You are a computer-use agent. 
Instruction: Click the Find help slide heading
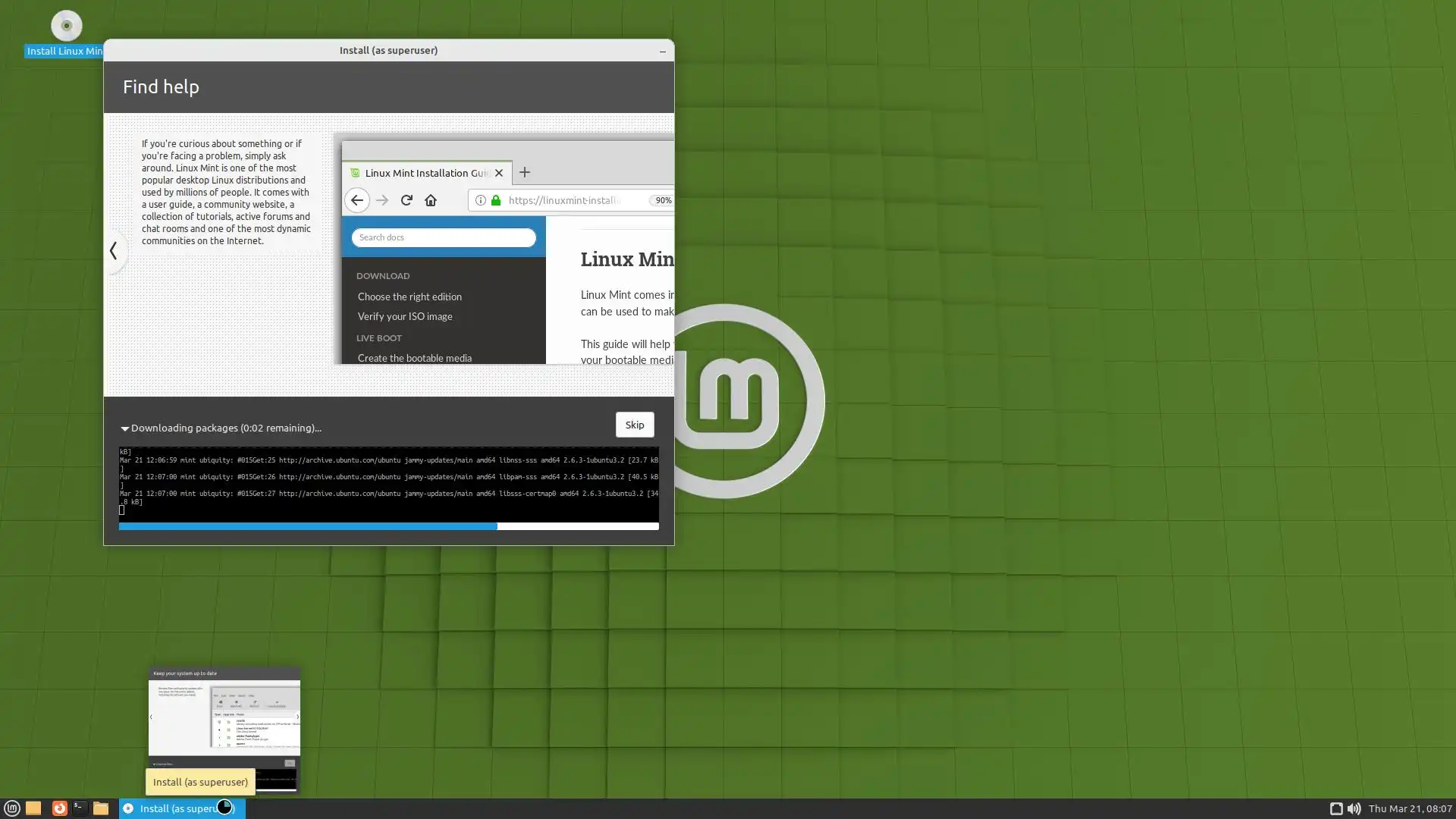coord(162,87)
